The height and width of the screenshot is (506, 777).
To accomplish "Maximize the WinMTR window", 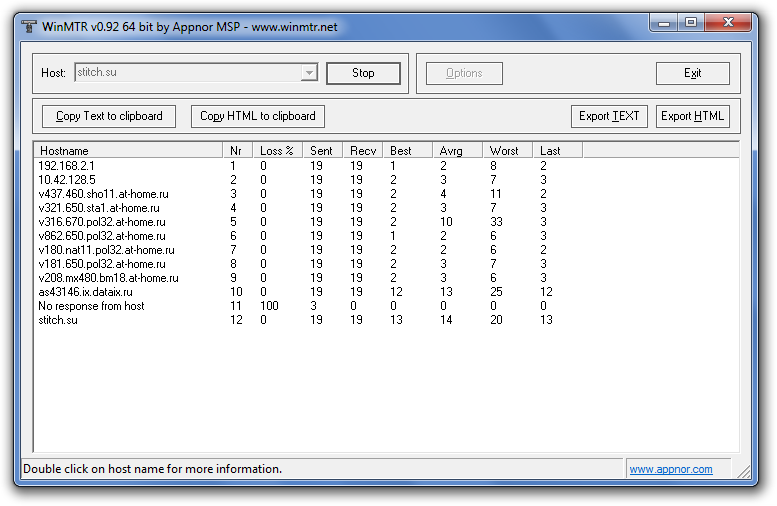I will click(x=691, y=21).
